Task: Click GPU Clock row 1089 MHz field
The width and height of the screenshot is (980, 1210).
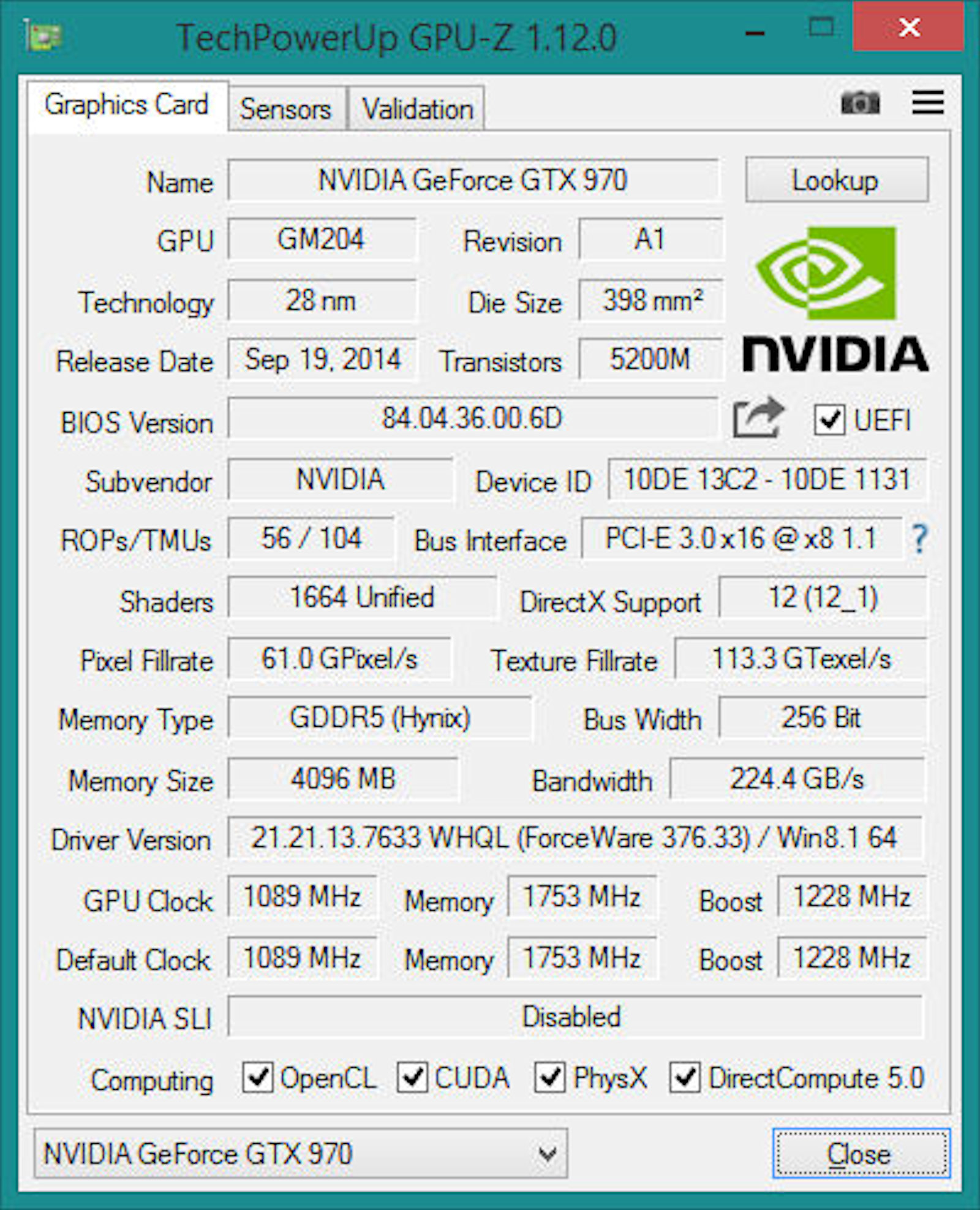Action: point(303,896)
